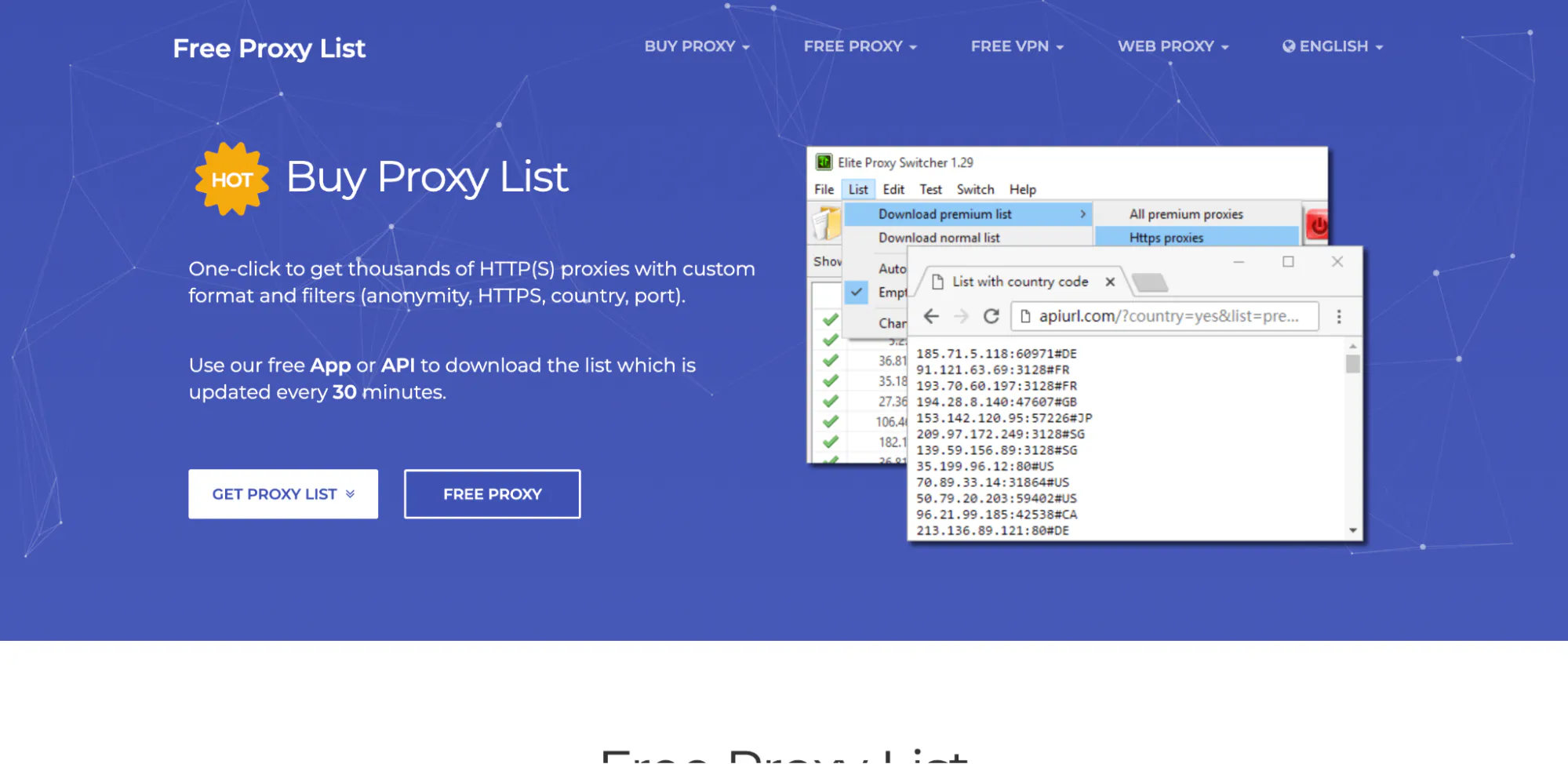1568x764 pixels.
Task: Click proxy entry 139.59.156.89:3128#SG
Action: click(996, 450)
